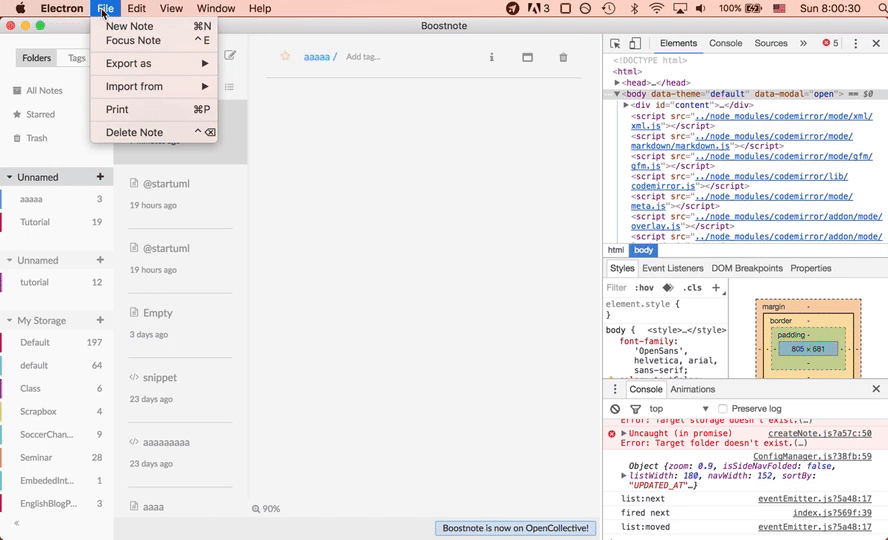
Task: Toggle the DevTools device toolbar icon
Action: (635, 44)
